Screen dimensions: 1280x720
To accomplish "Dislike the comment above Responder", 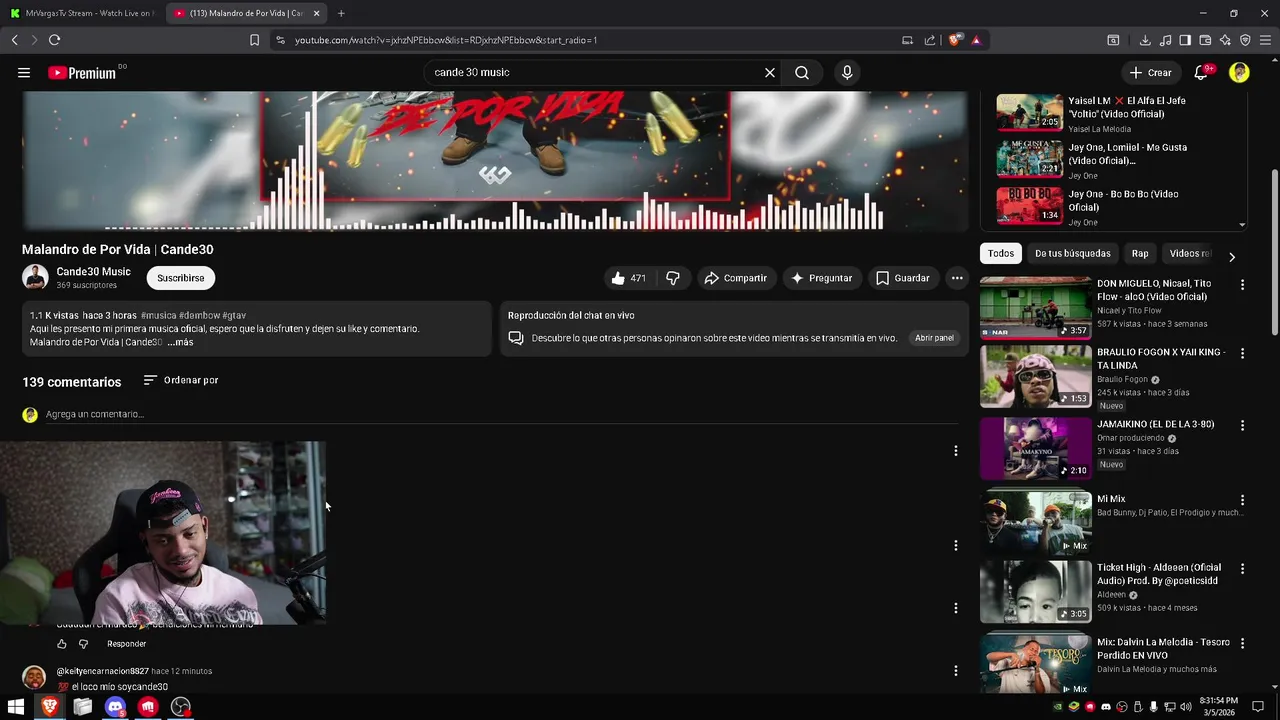I will [84, 644].
